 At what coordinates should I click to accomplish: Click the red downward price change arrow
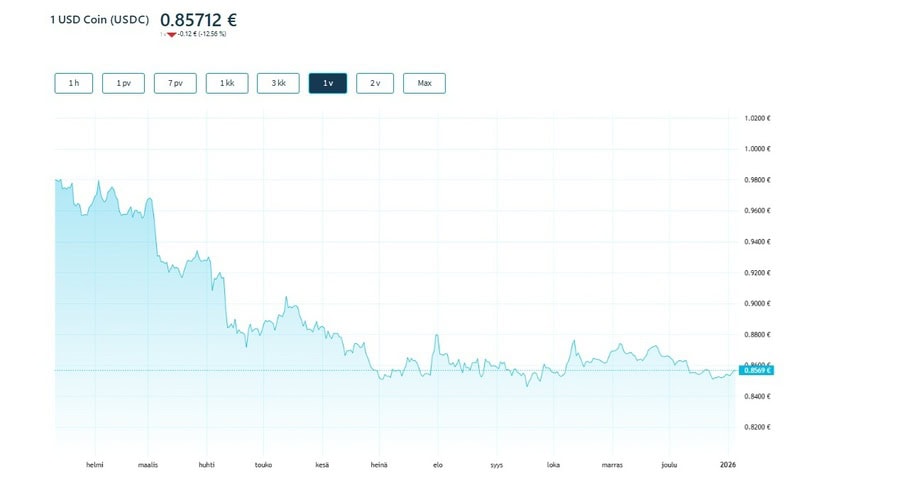pos(171,34)
